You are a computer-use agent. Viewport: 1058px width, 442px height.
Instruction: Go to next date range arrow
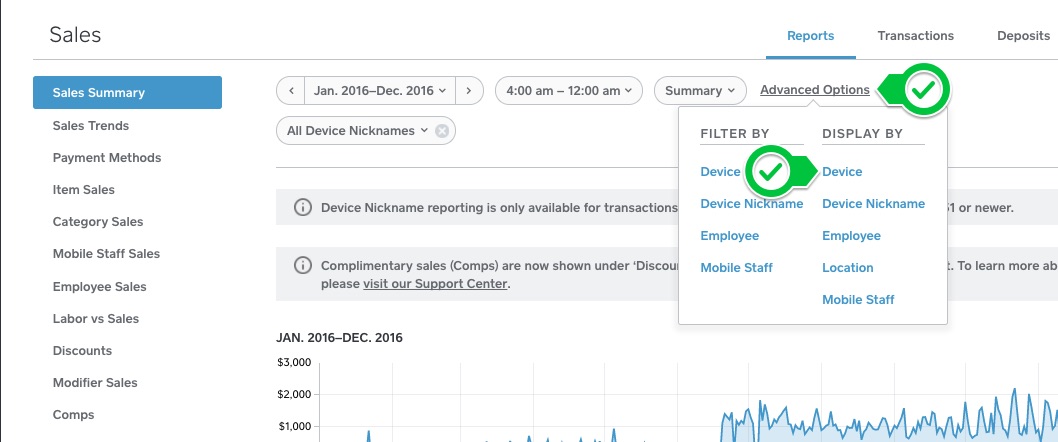coord(470,91)
